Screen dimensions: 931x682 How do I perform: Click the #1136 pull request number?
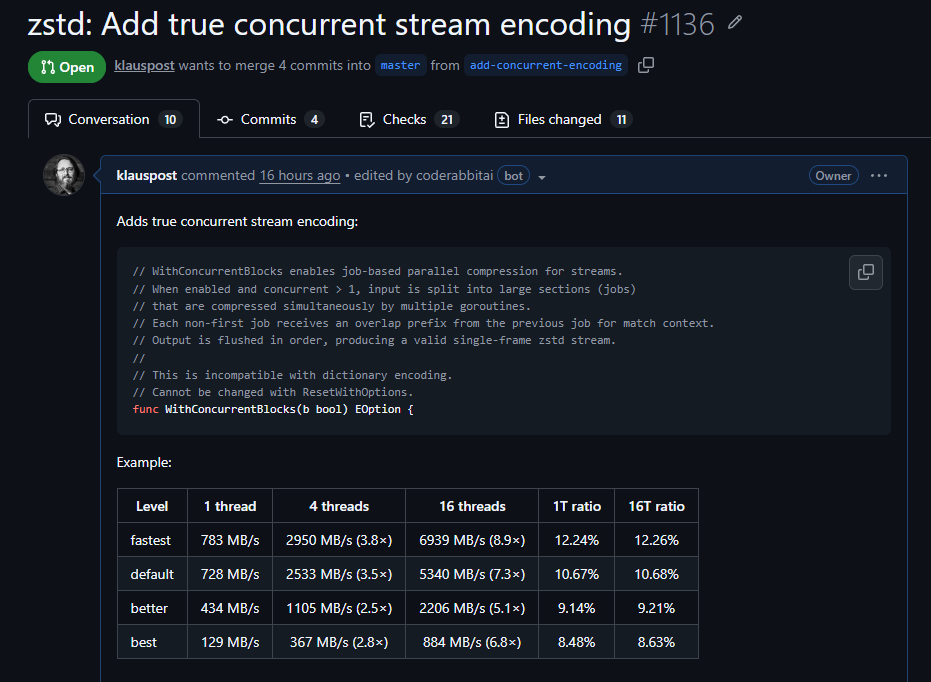point(677,24)
